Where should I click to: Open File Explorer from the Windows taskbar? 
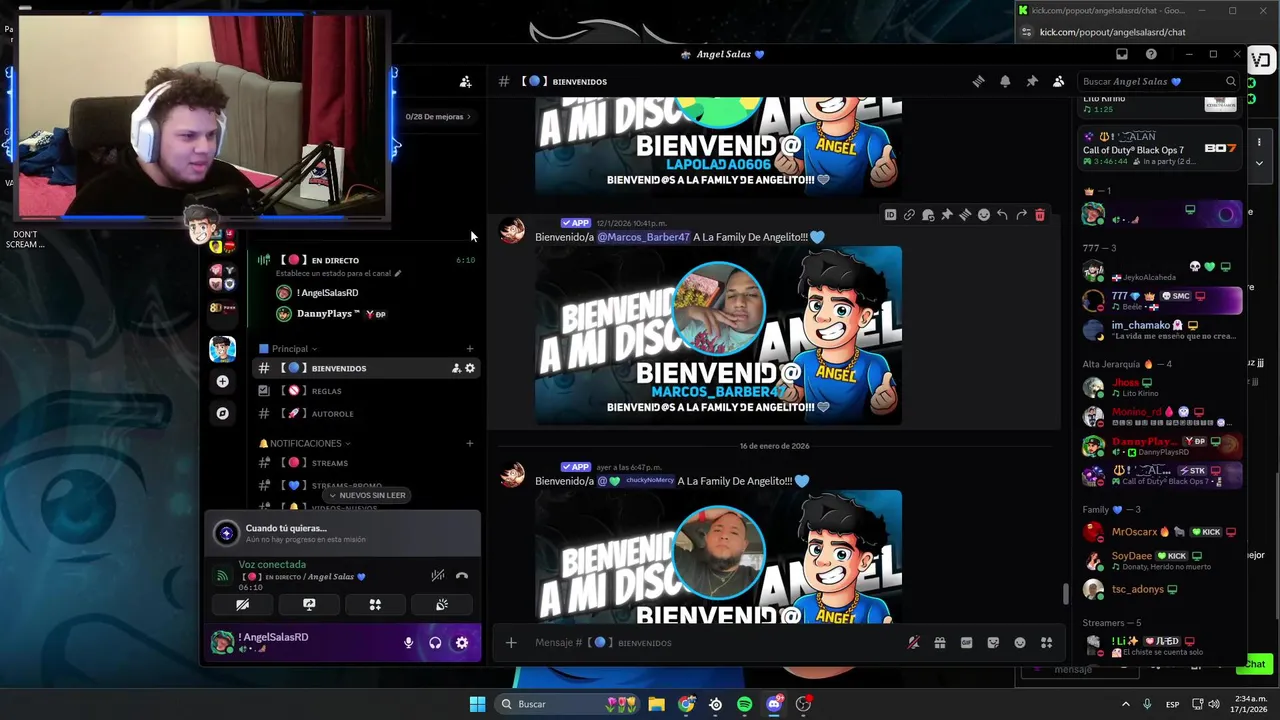pyautogui.click(x=656, y=704)
